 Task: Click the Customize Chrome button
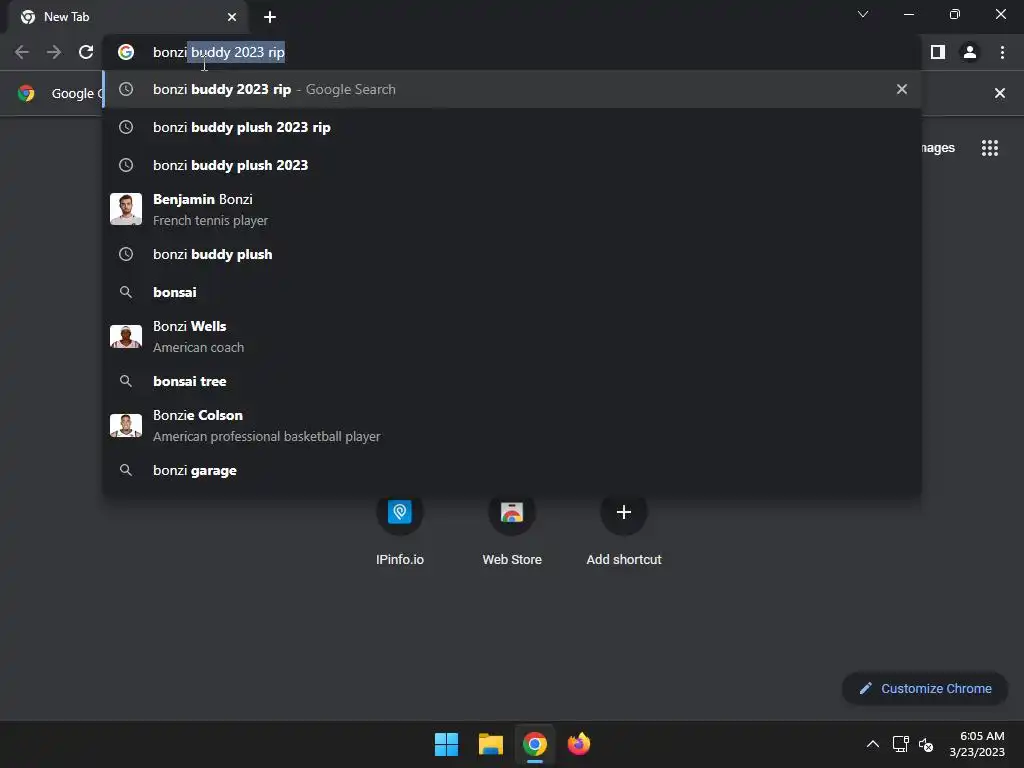coord(925,688)
